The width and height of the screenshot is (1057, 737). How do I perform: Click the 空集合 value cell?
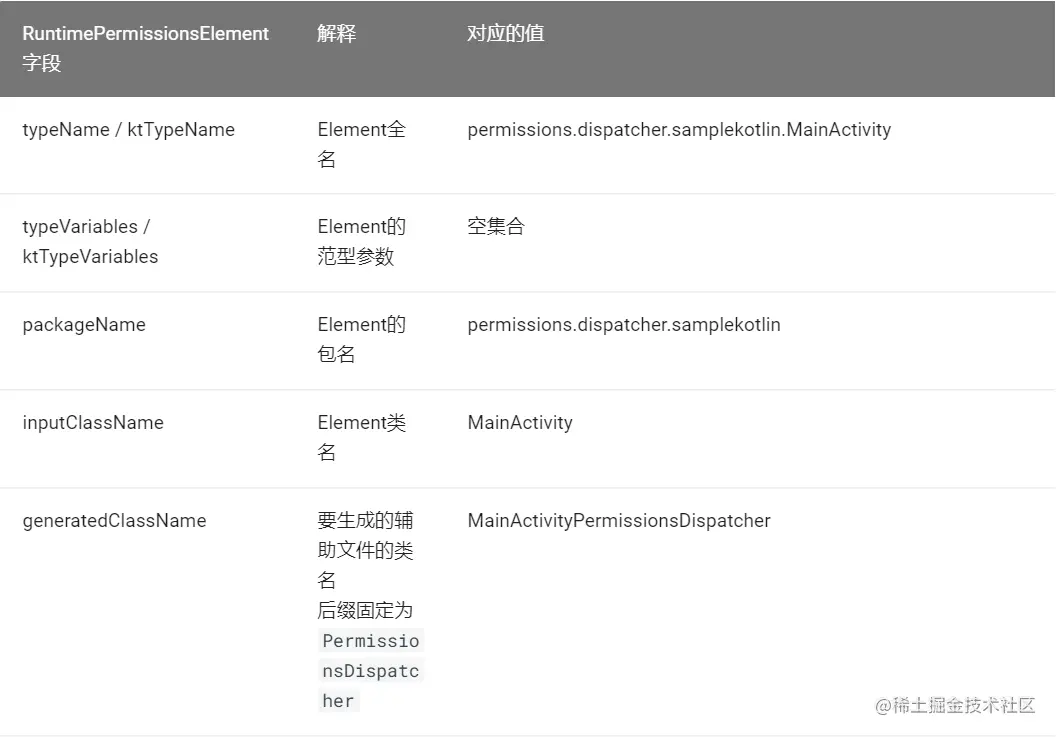[x=495, y=226]
